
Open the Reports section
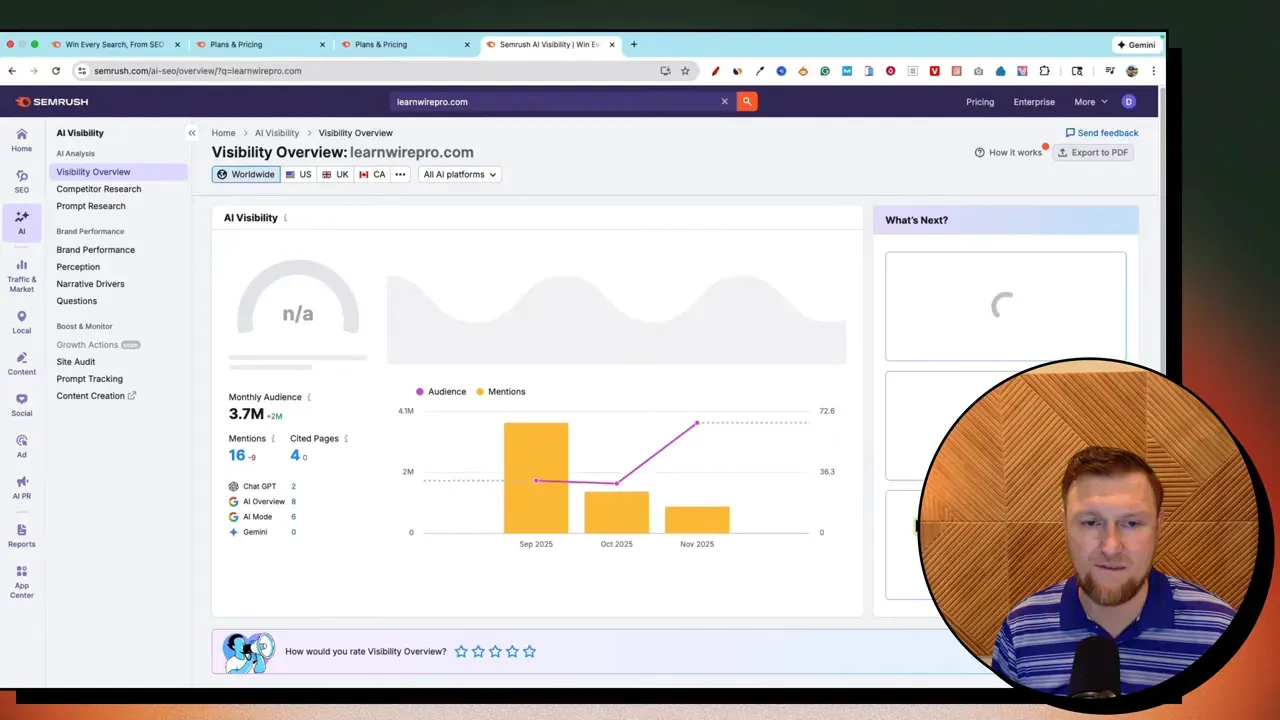click(x=21, y=536)
